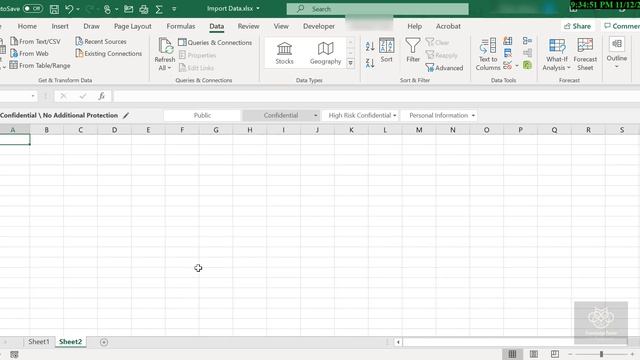
Task: Switch to Page Break Preview view
Action: (555, 354)
